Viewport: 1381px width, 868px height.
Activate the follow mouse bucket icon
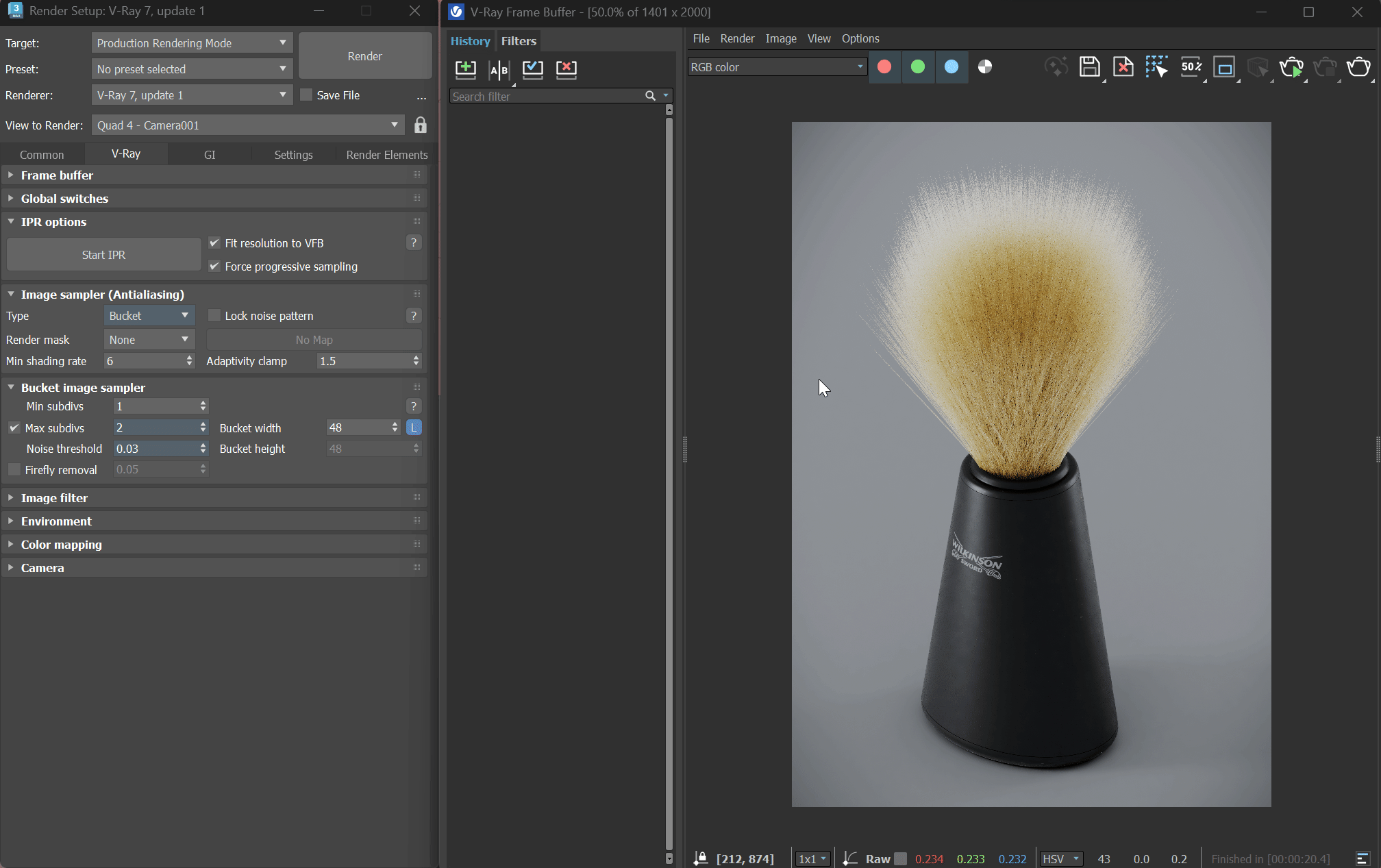1156,67
